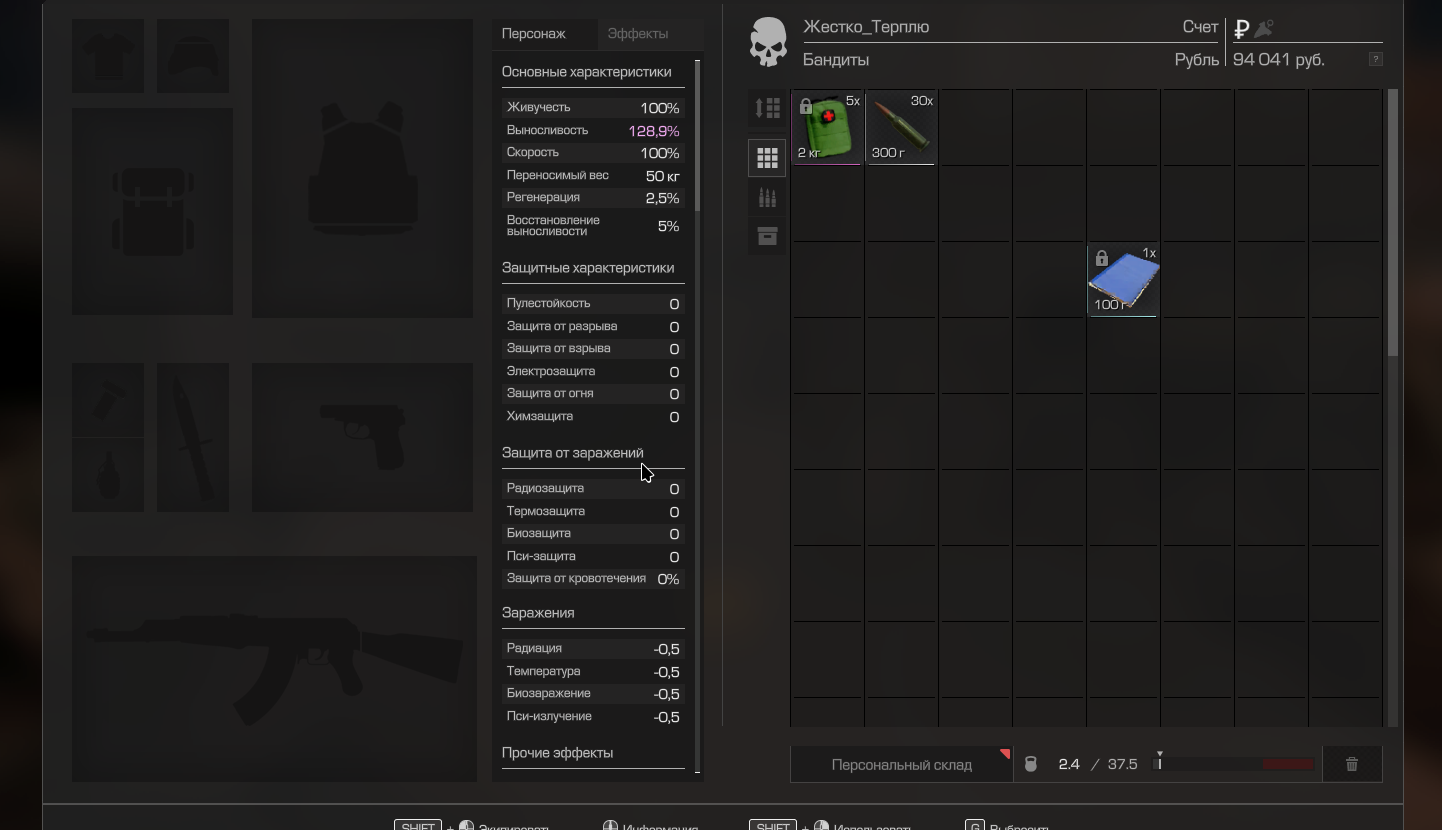Switch to the Эффекты tab

click(638, 34)
